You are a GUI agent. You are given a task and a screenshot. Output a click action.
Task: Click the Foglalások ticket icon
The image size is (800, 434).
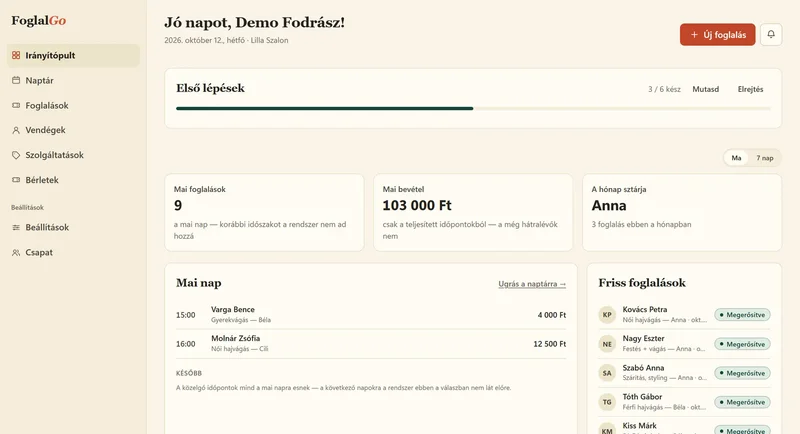pyautogui.click(x=16, y=105)
